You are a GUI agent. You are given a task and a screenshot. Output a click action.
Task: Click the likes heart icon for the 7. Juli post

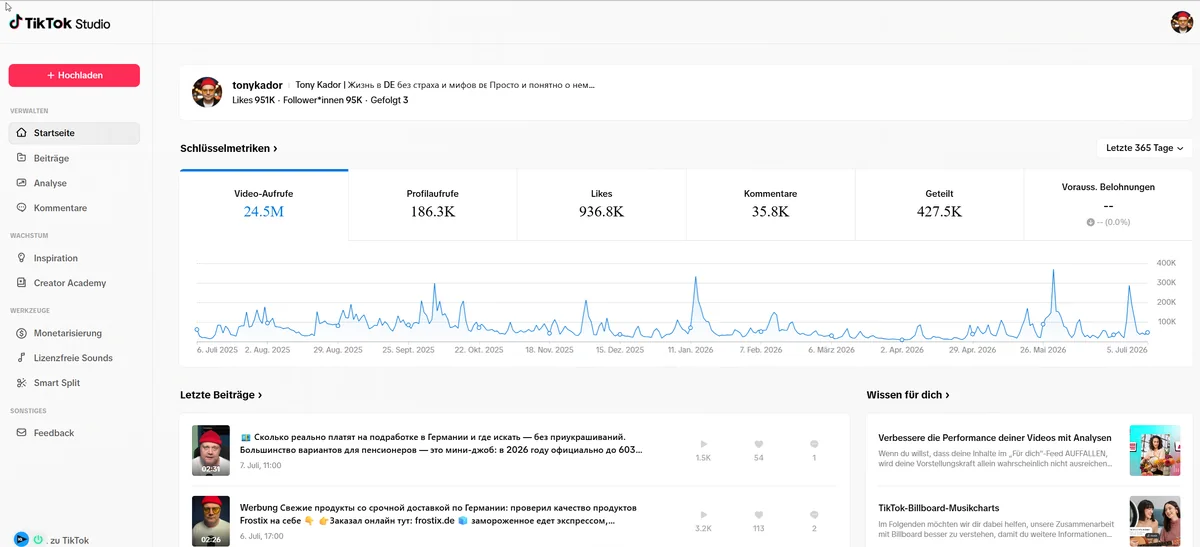759,444
